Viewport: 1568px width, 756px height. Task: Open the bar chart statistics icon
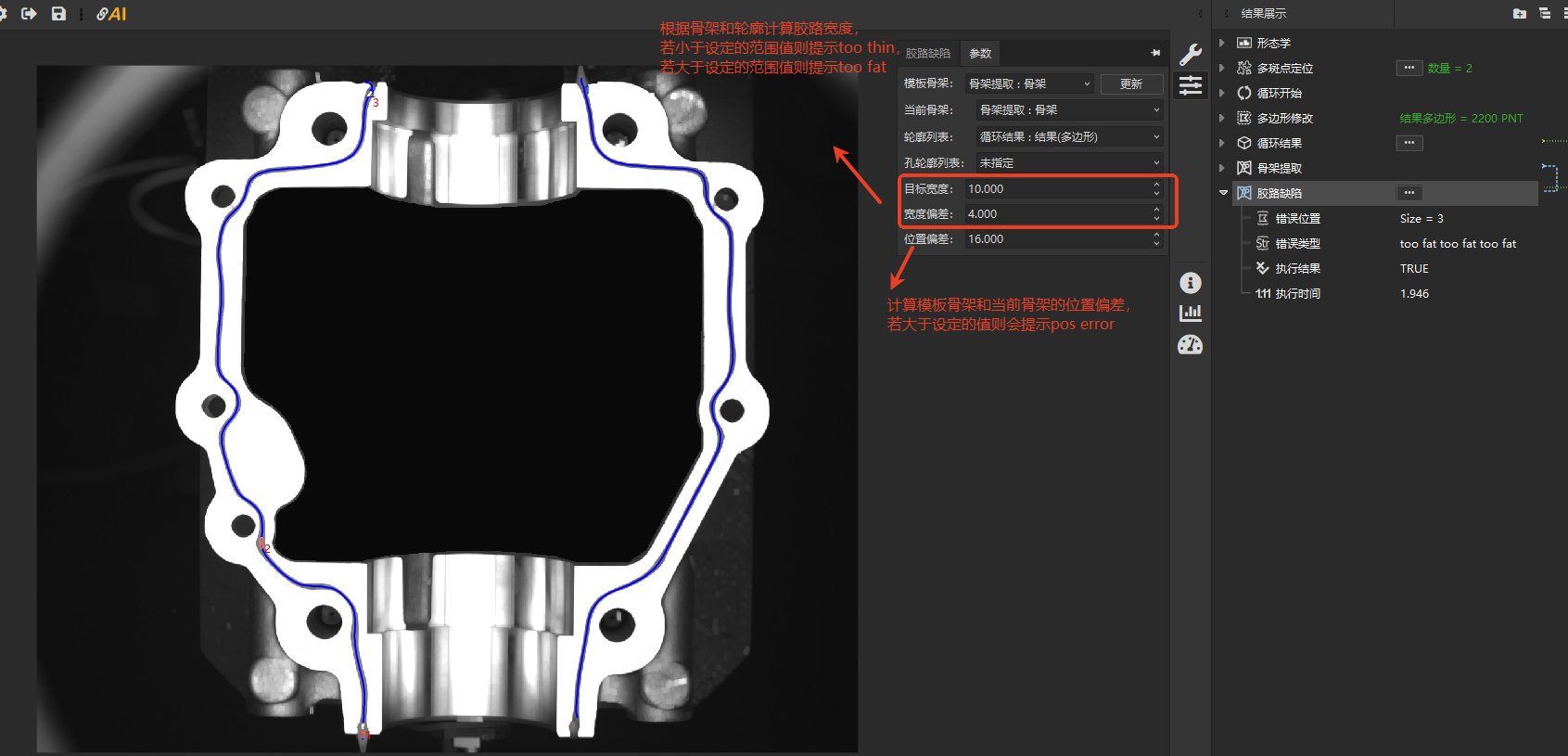1191,314
